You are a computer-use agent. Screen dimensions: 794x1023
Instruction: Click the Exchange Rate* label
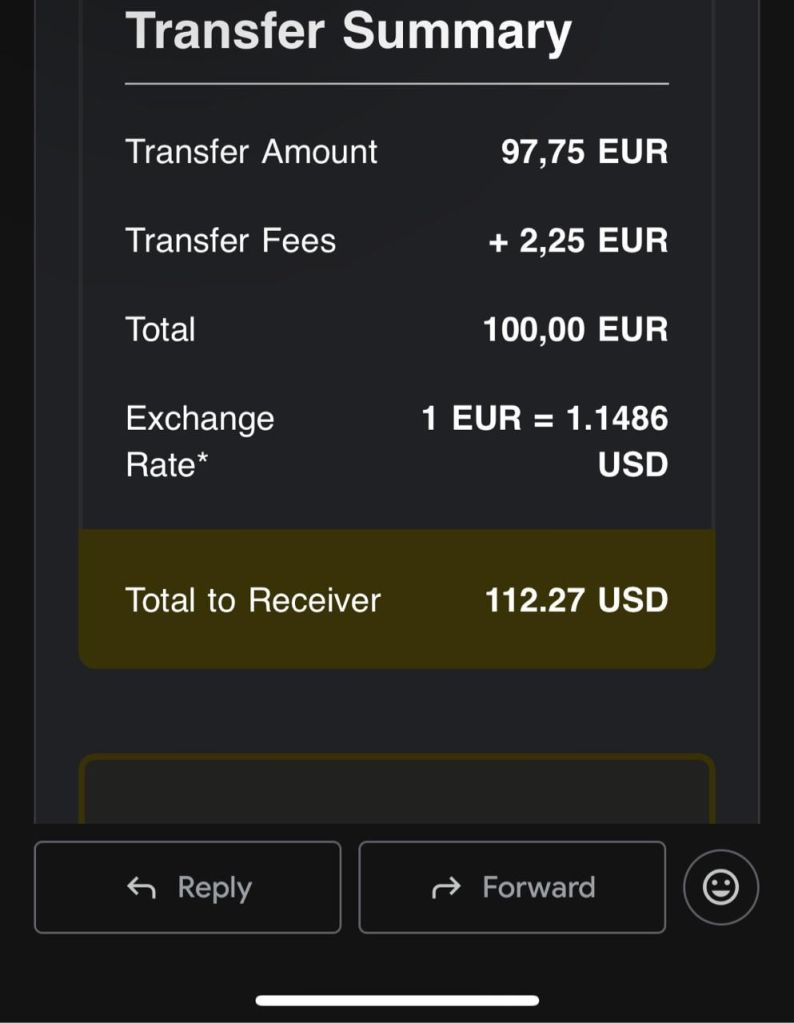pyautogui.click(x=199, y=441)
